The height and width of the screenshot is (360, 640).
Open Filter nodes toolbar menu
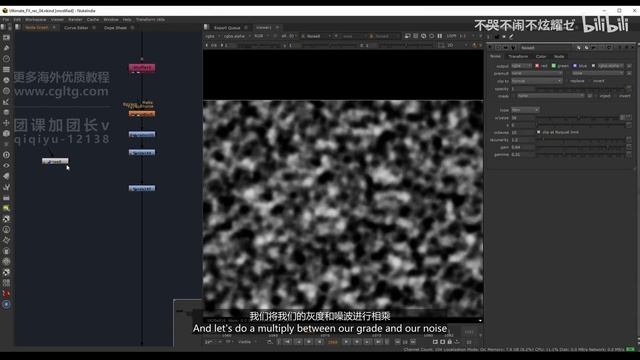click(6, 91)
